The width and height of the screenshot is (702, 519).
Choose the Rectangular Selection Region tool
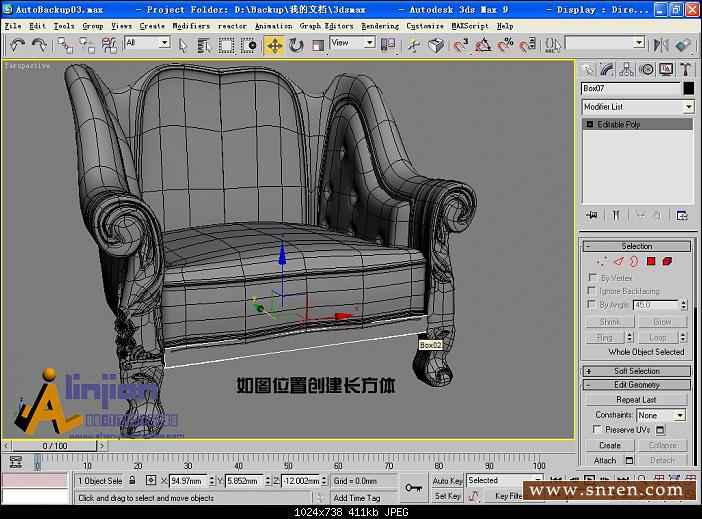coord(226,45)
